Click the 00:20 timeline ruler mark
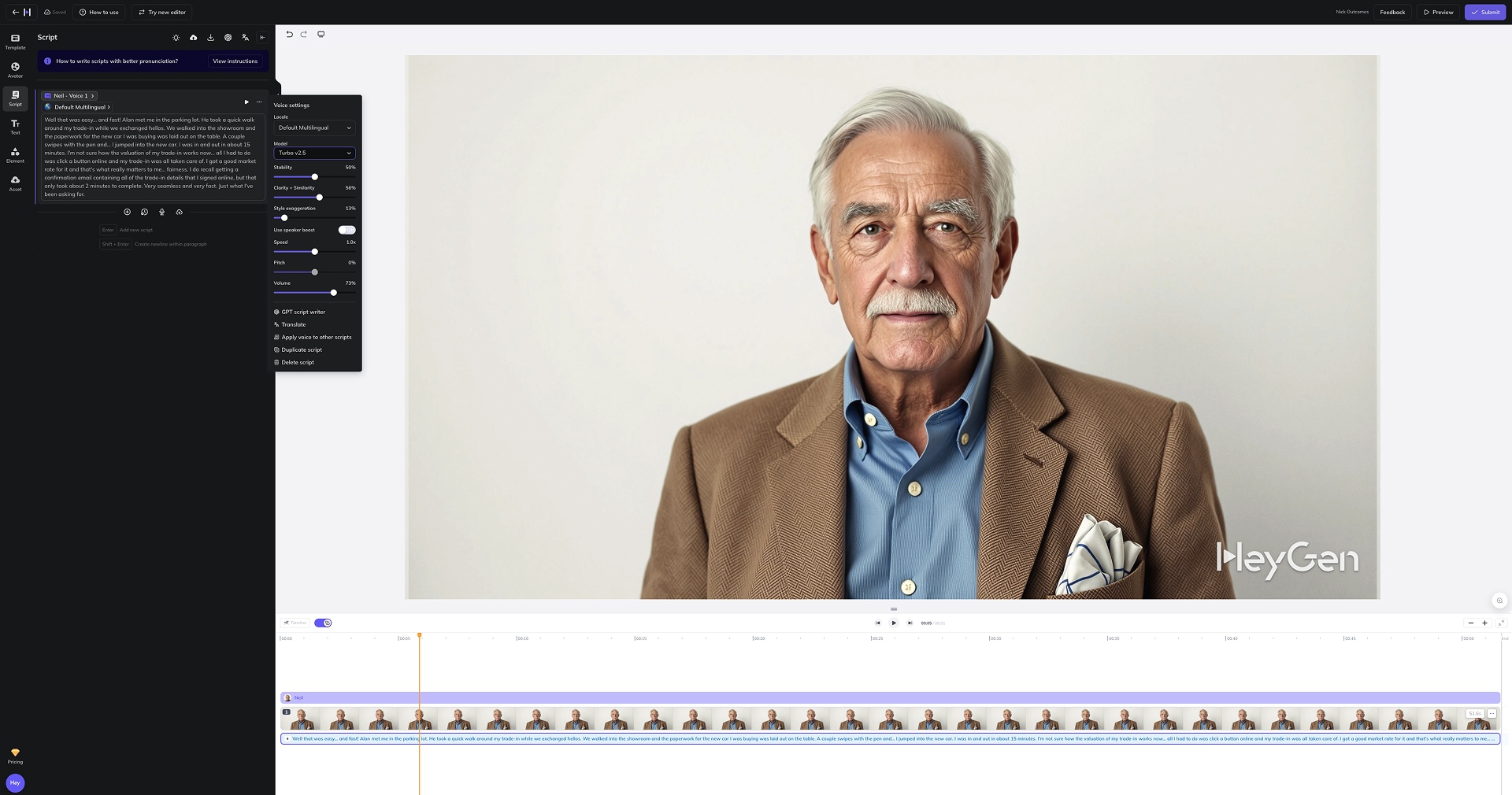The image size is (1512, 795). tap(758, 638)
